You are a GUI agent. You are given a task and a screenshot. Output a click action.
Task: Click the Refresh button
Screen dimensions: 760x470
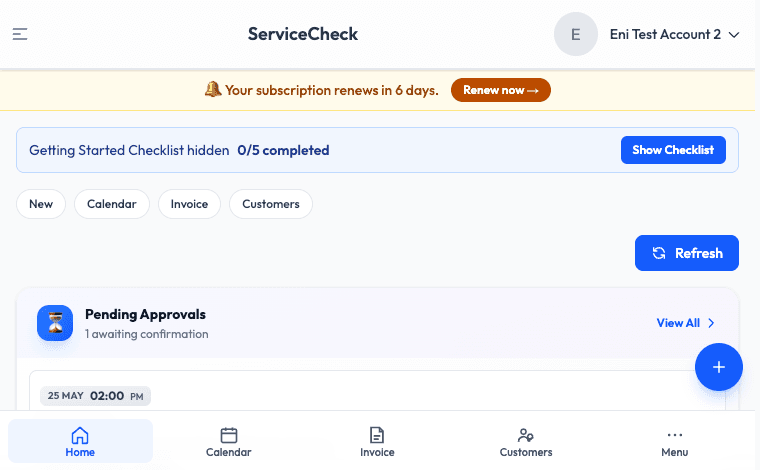pyautogui.click(x=687, y=253)
